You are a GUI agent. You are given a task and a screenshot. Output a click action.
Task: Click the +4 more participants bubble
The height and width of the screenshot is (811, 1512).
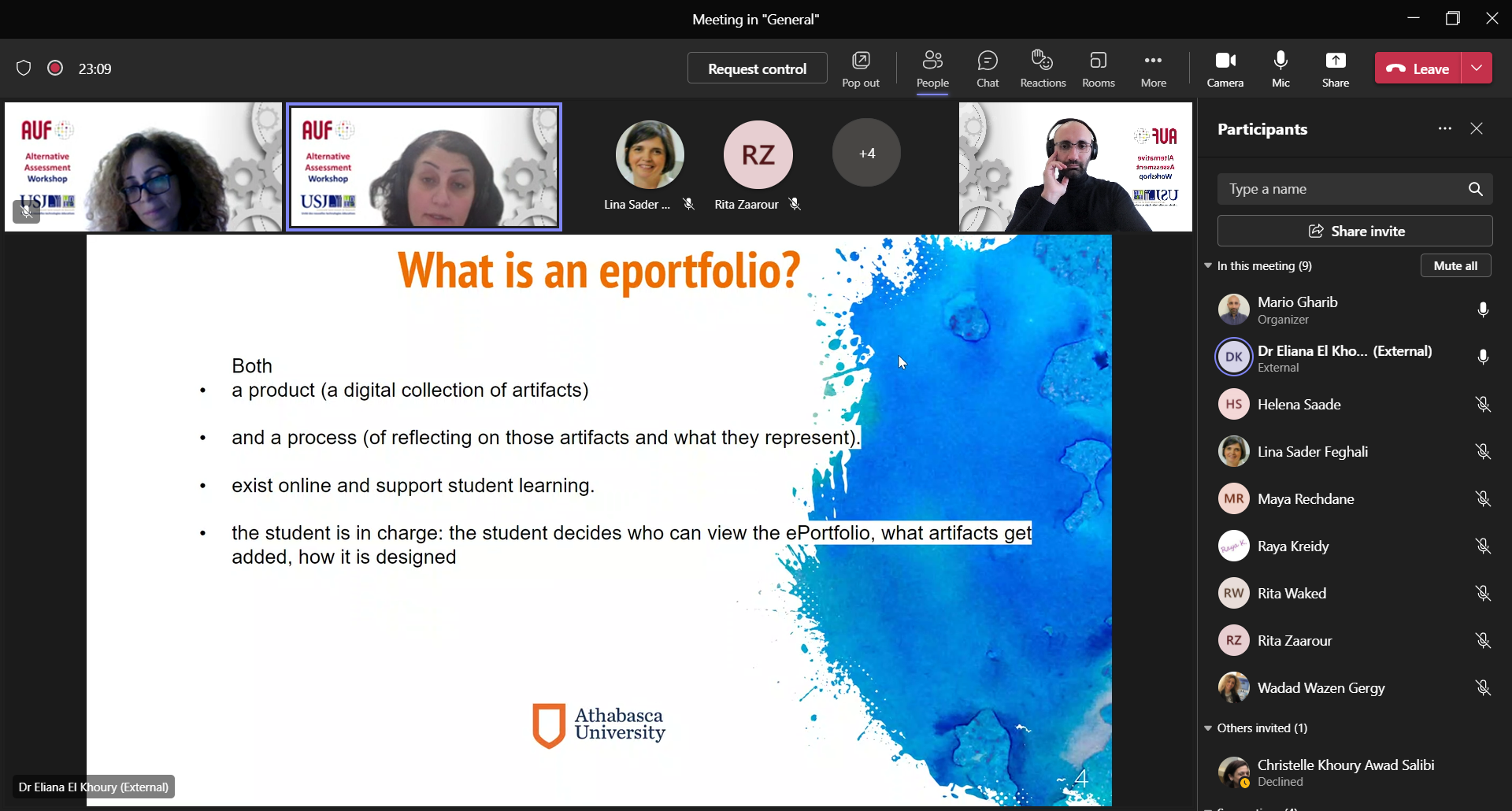pos(866,153)
